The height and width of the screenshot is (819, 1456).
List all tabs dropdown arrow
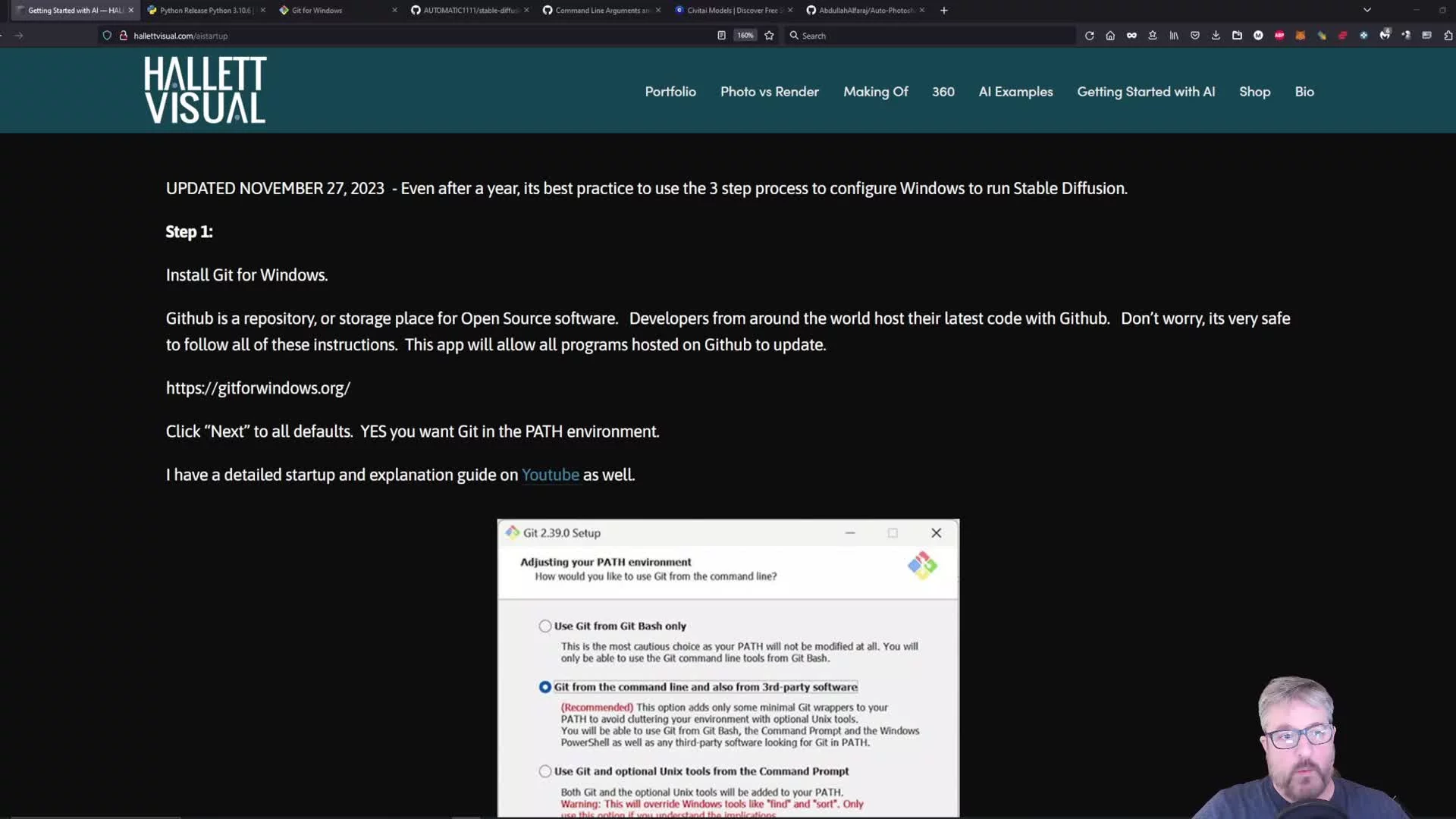tap(1367, 11)
